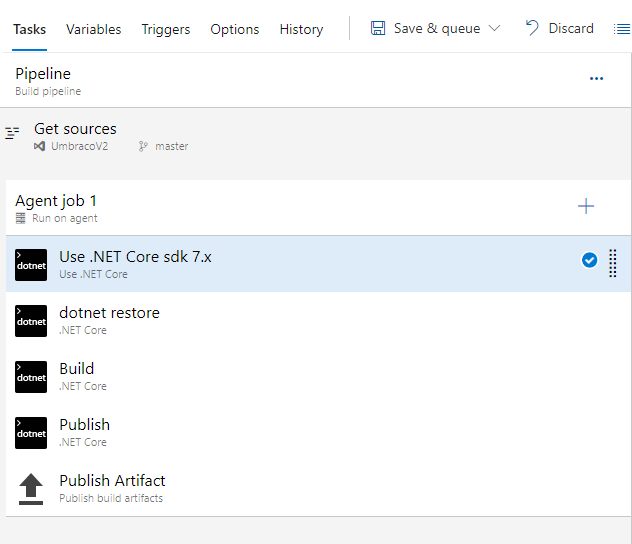Screen dimensions: 632x544
Task: Click the Publish Artifact upload arrow icon
Action: tap(31, 488)
